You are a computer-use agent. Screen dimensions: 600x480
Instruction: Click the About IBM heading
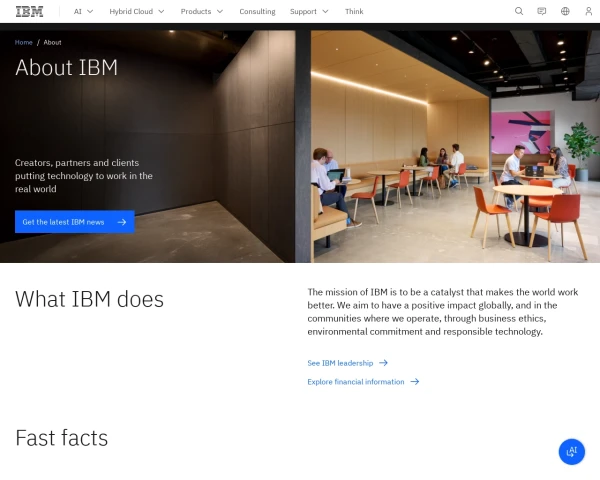[66, 67]
